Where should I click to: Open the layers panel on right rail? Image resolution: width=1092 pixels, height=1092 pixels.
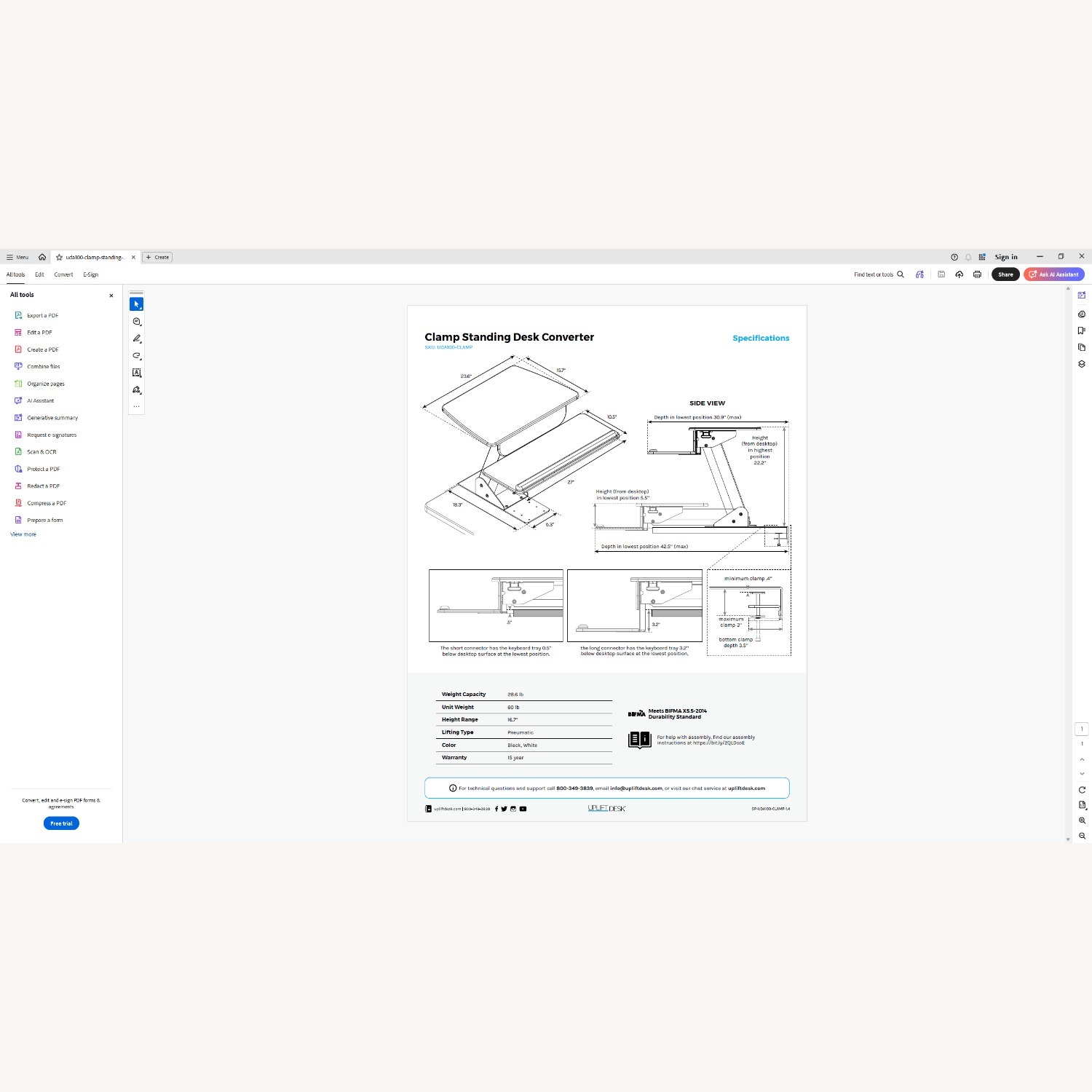(1082, 364)
